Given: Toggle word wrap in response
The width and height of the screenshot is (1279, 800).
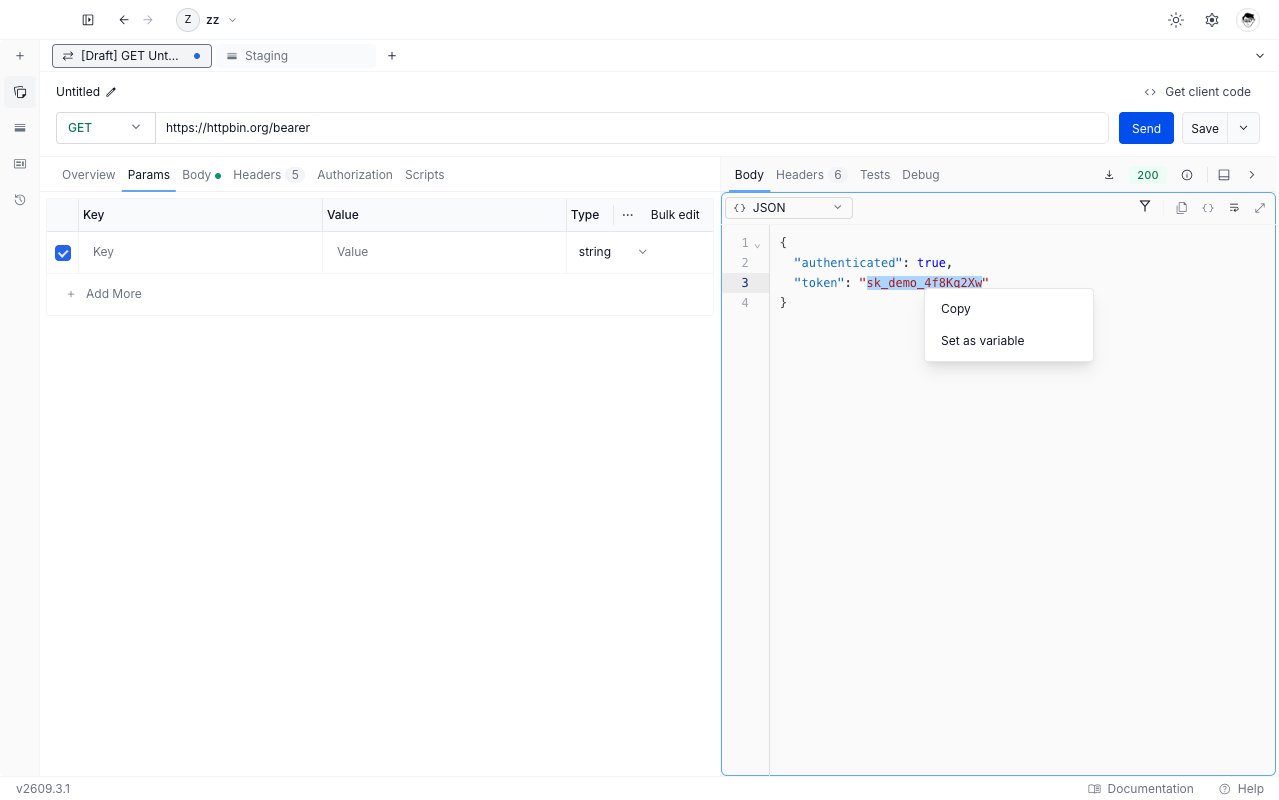Looking at the screenshot, I should [1234, 208].
